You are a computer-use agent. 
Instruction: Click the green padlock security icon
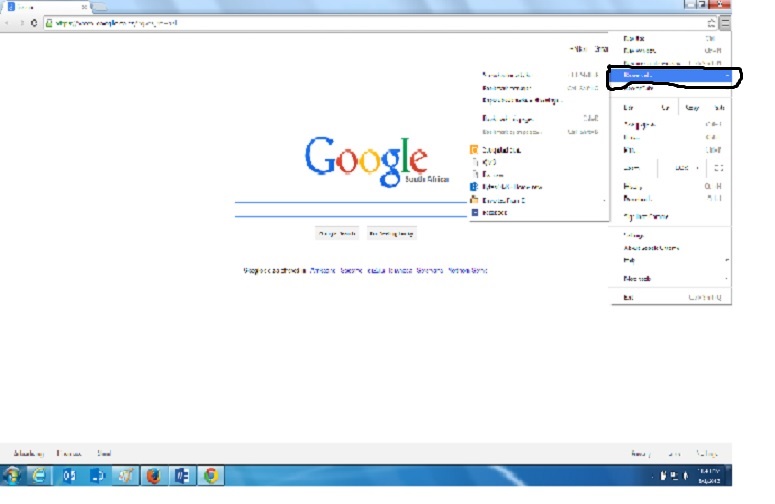[x=49, y=23]
